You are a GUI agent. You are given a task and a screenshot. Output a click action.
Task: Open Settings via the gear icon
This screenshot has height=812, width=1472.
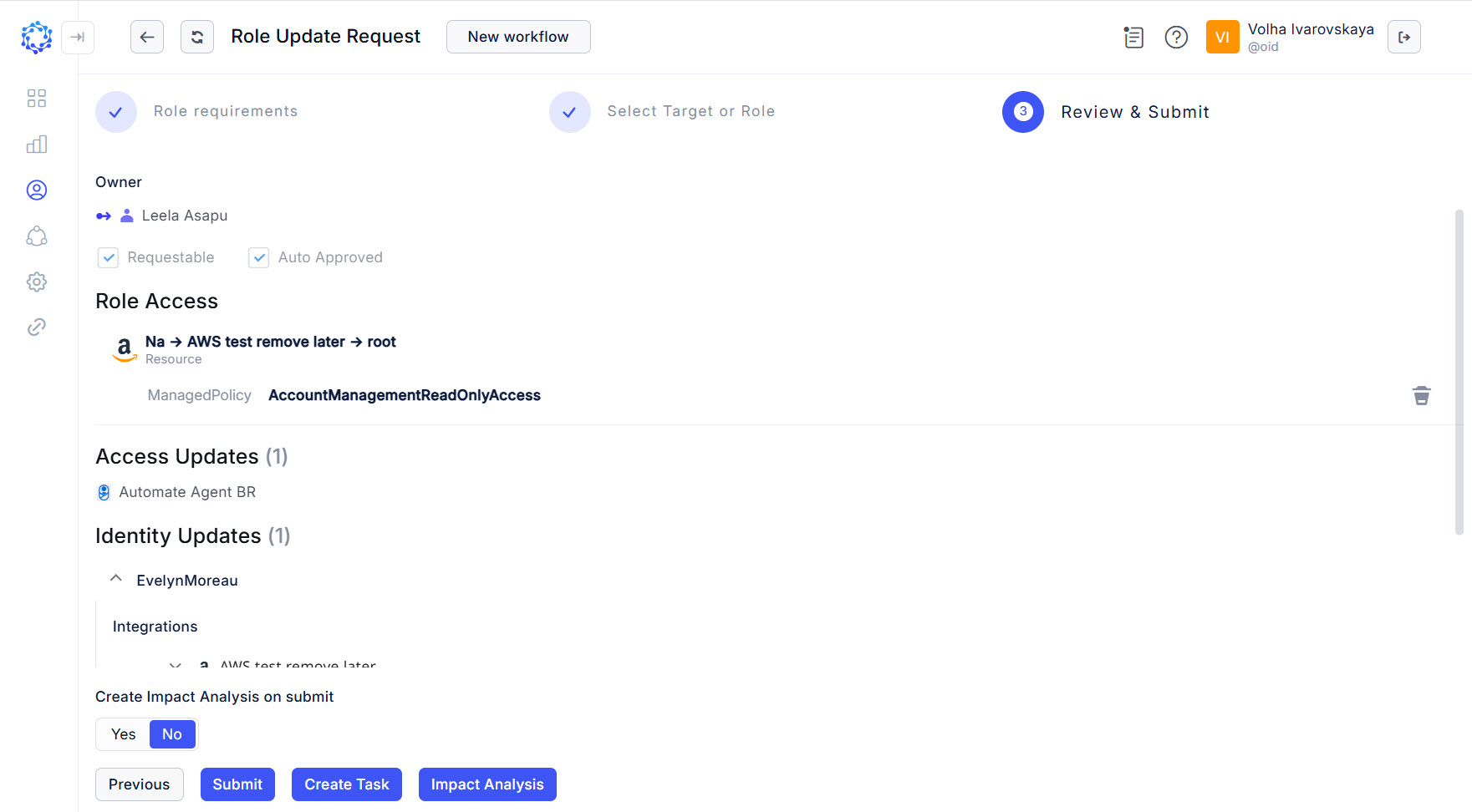pos(37,282)
